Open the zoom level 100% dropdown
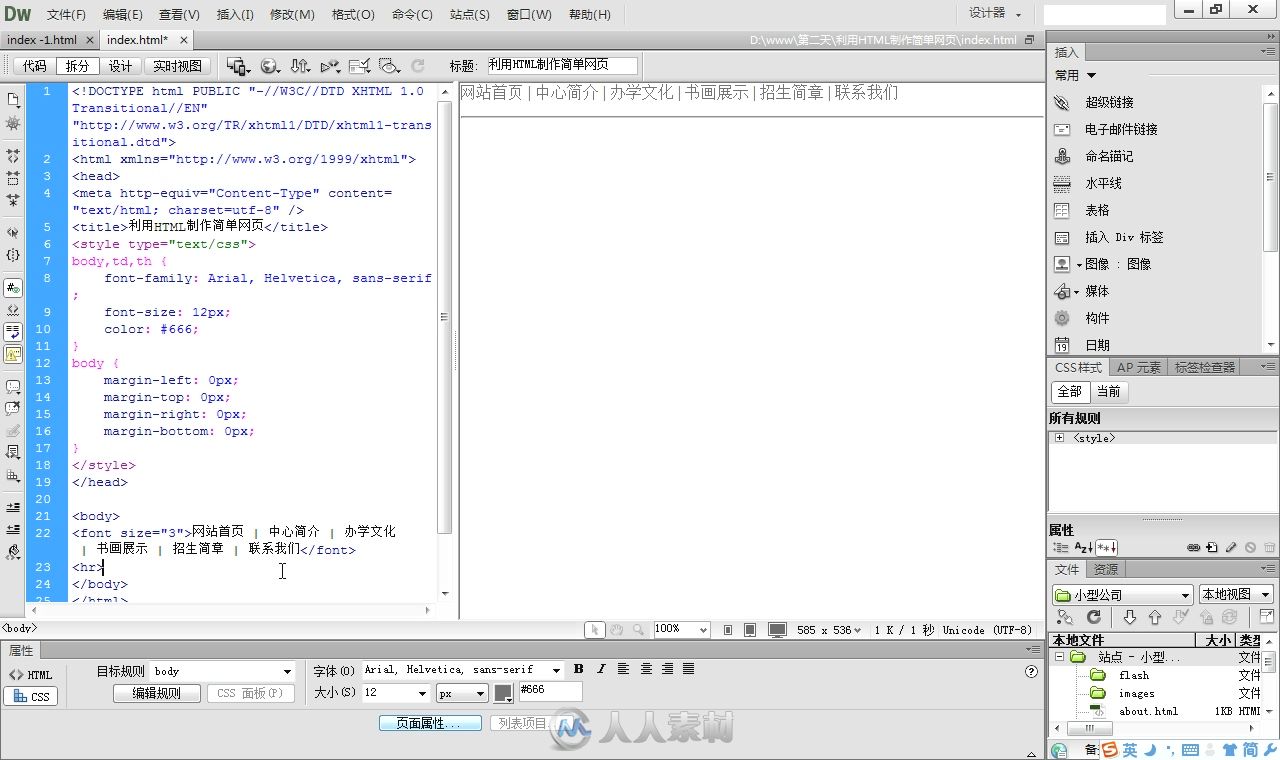Screen dimensions: 1280x760 pyautogui.click(x=704, y=630)
